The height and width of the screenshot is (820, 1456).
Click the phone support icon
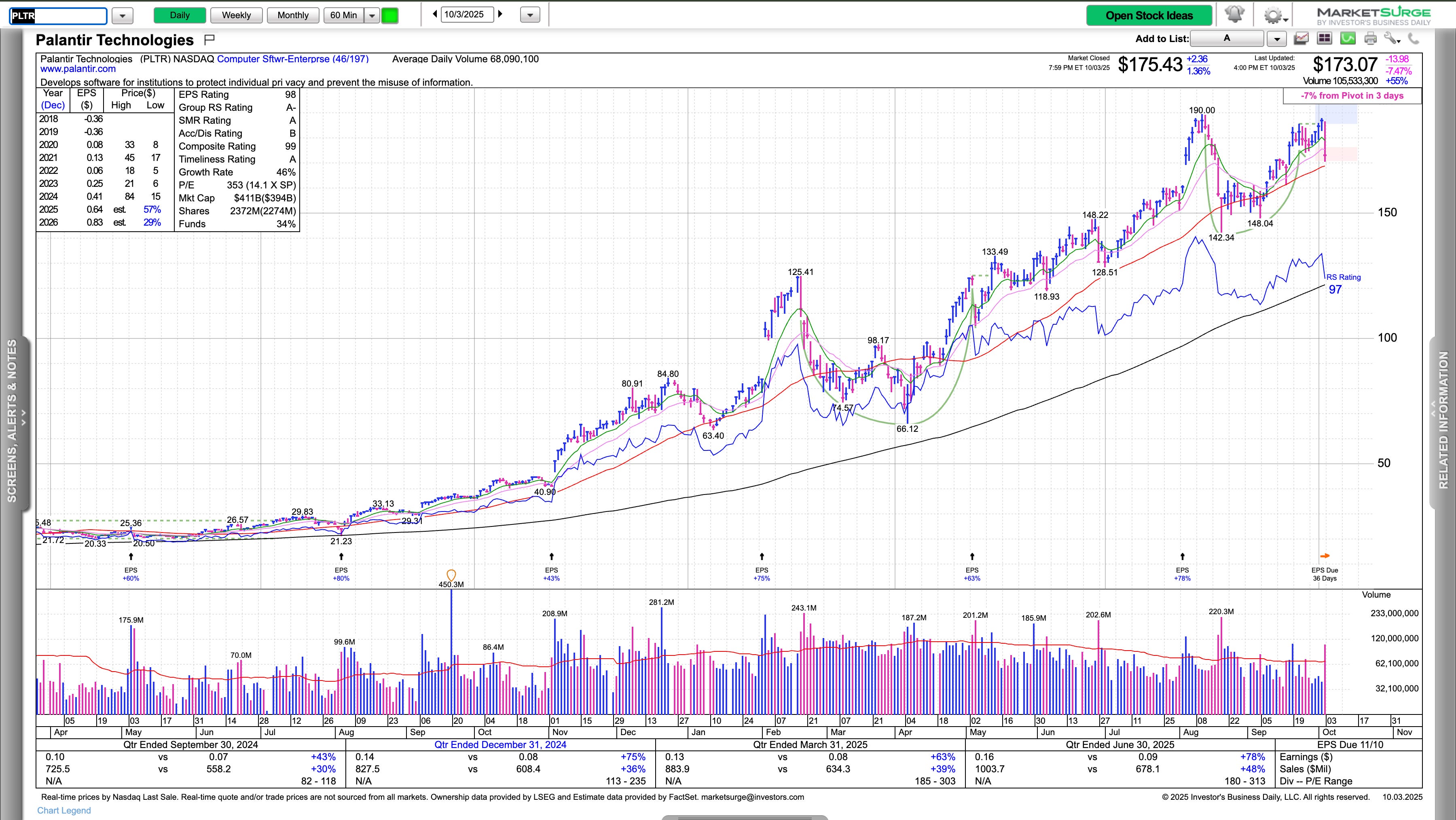coord(1414,38)
